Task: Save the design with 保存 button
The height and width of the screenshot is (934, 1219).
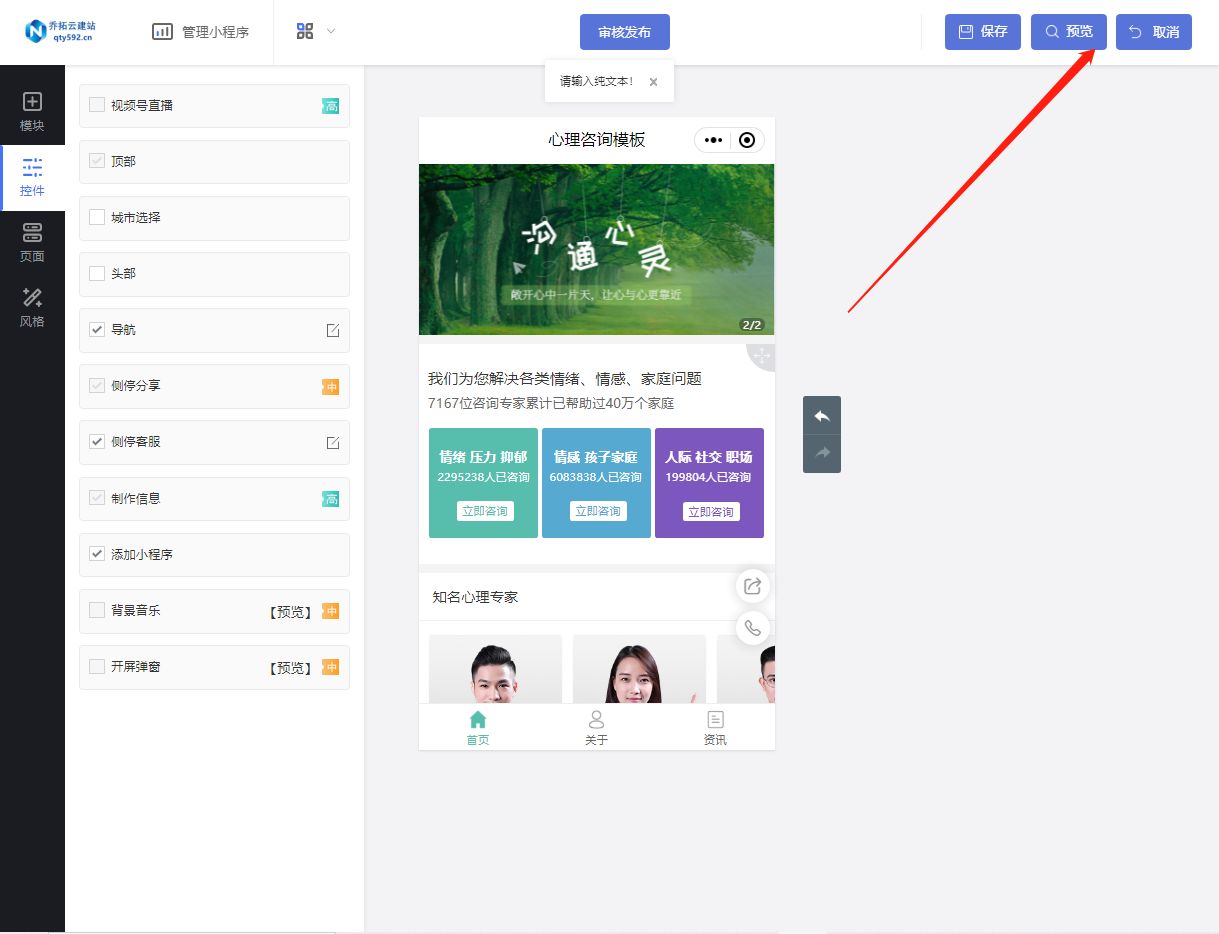Action: click(982, 32)
